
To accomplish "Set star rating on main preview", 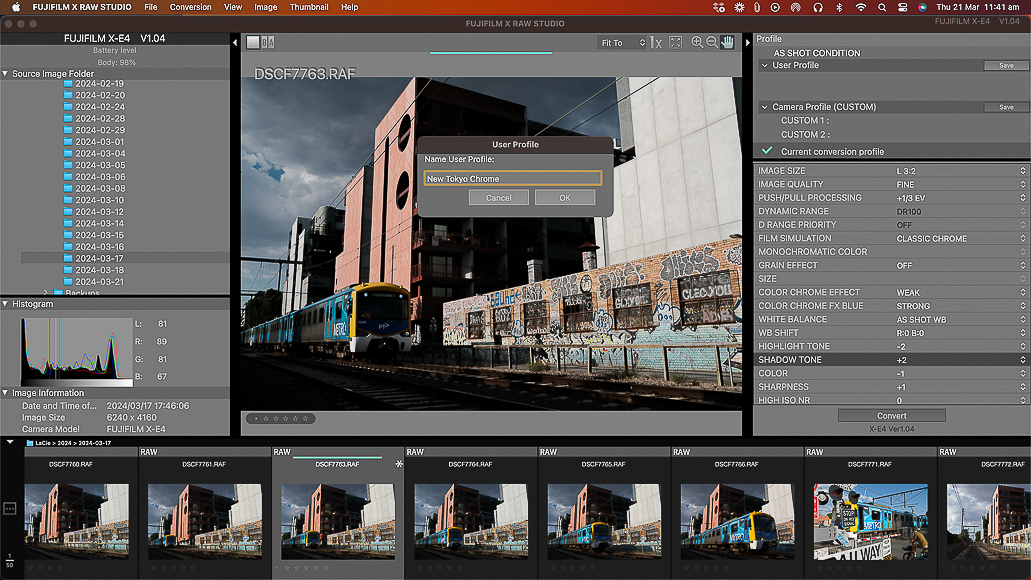I will click(x=281, y=418).
